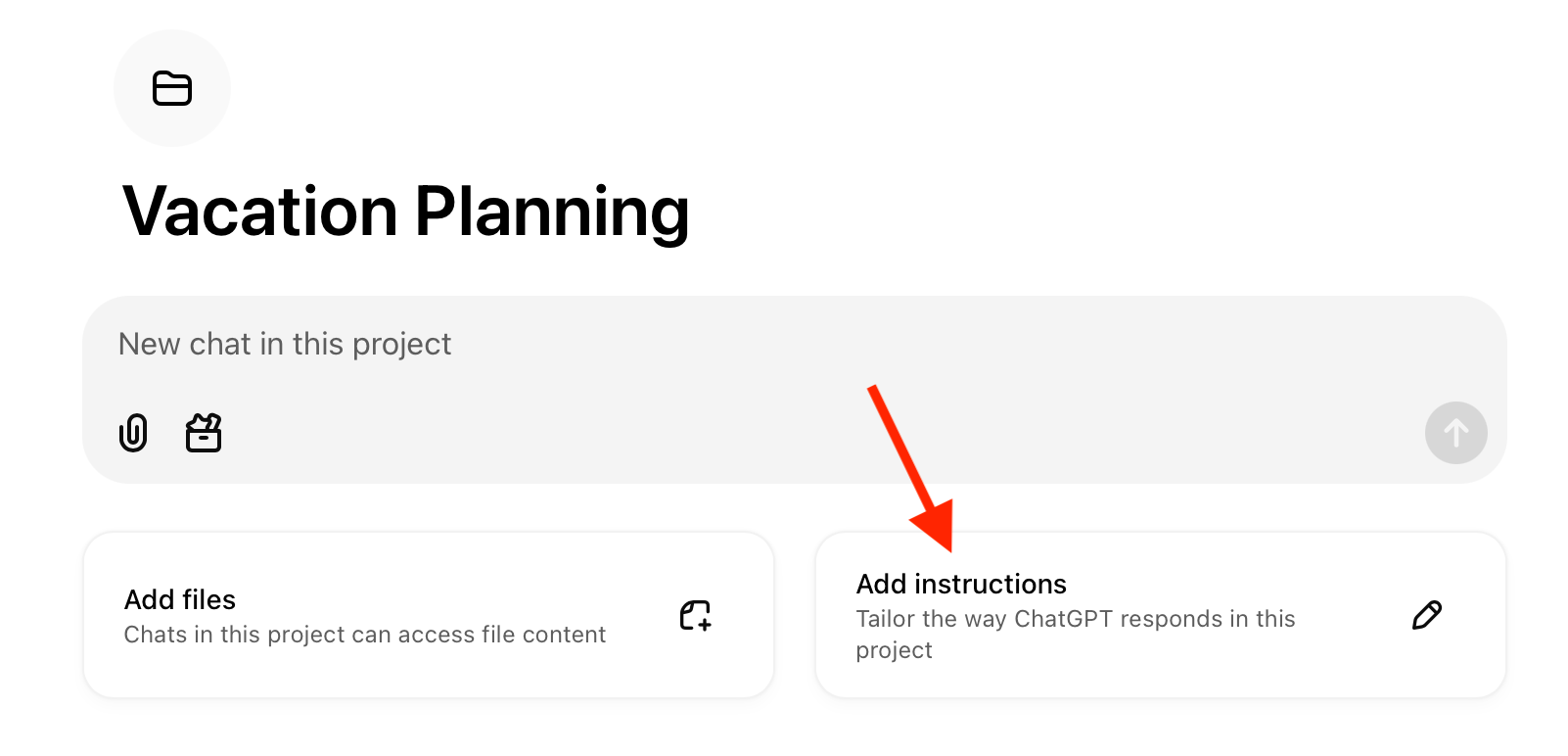
Task: Submit the chat with the up arrow button
Action: click(x=1455, y=432)
